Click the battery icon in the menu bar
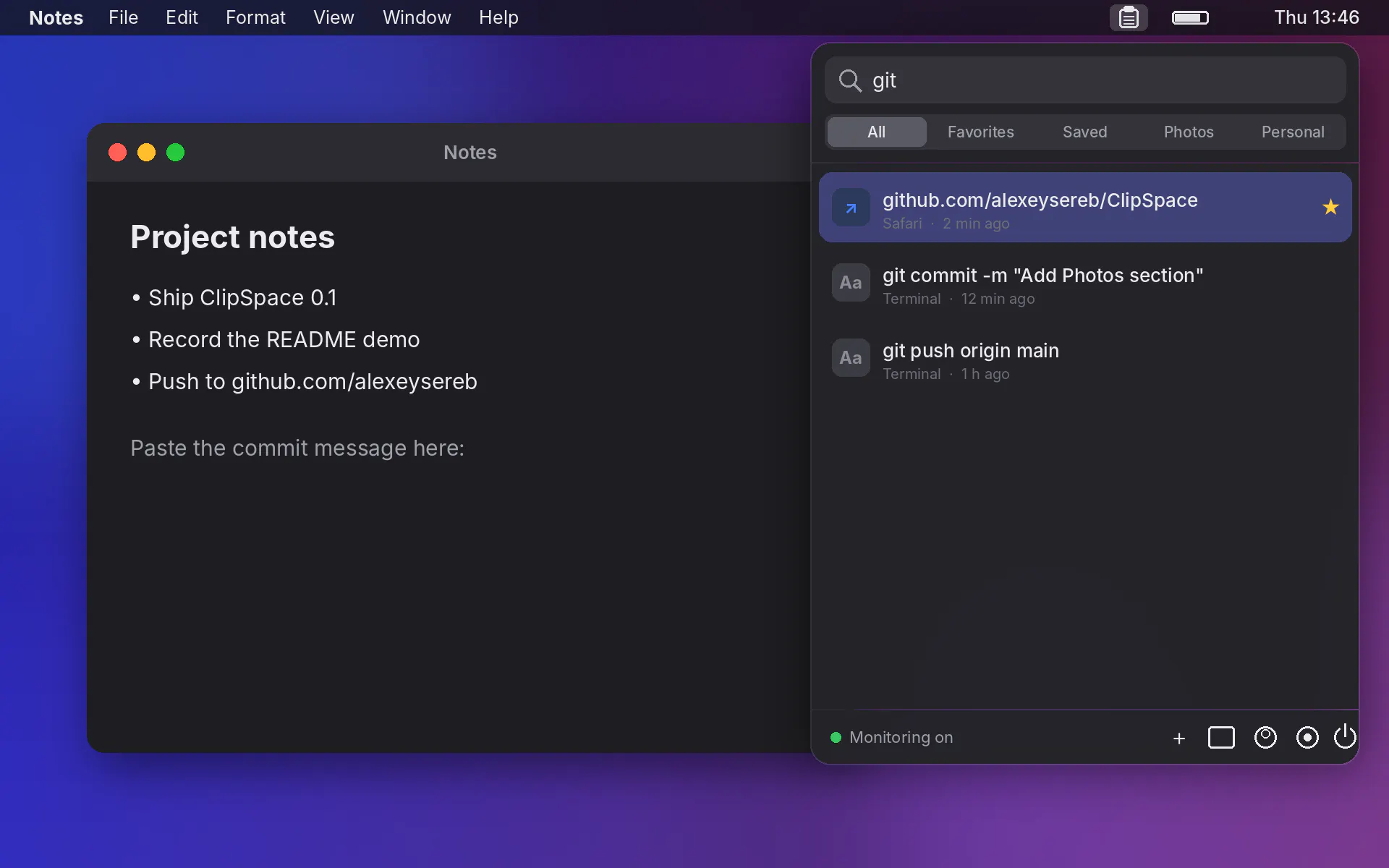 click(x=1190, y=17)
